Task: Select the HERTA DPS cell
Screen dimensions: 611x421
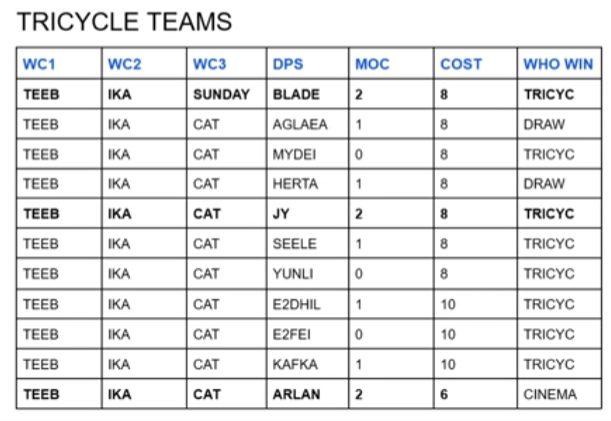Action: point(308,184)
